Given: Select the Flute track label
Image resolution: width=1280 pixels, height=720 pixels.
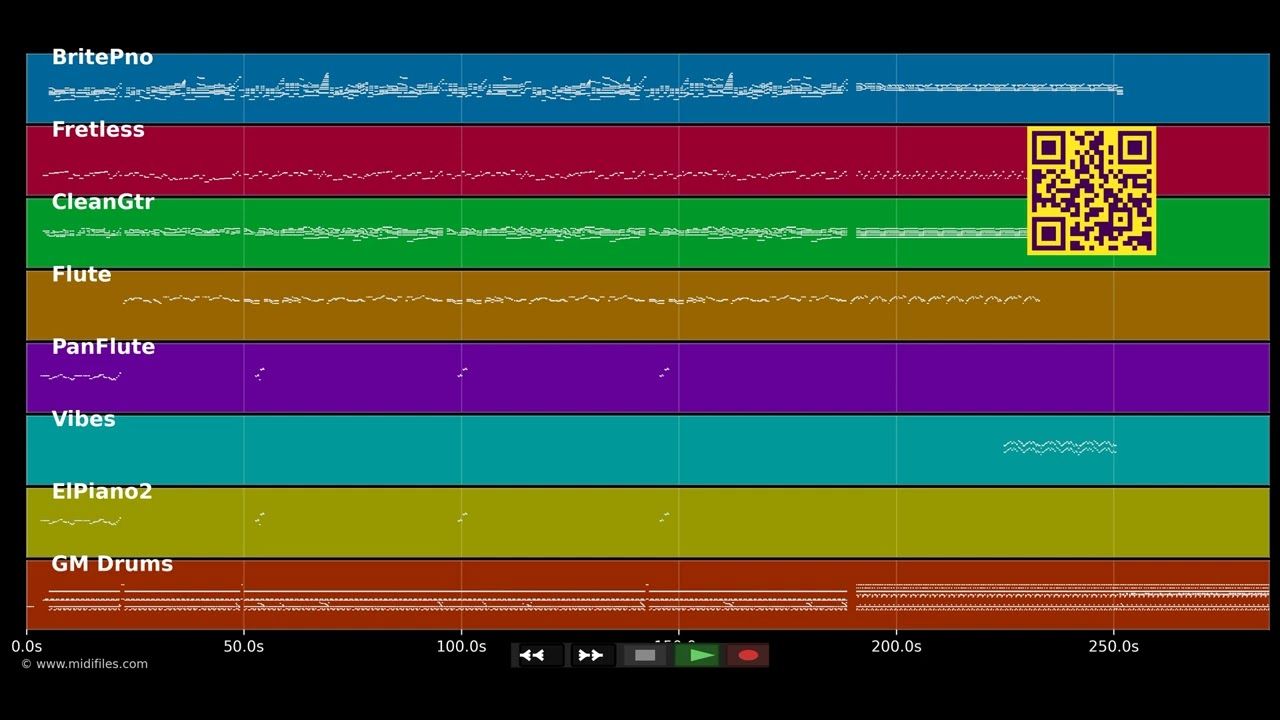Looking at the screenshot, I should point(81,274).
